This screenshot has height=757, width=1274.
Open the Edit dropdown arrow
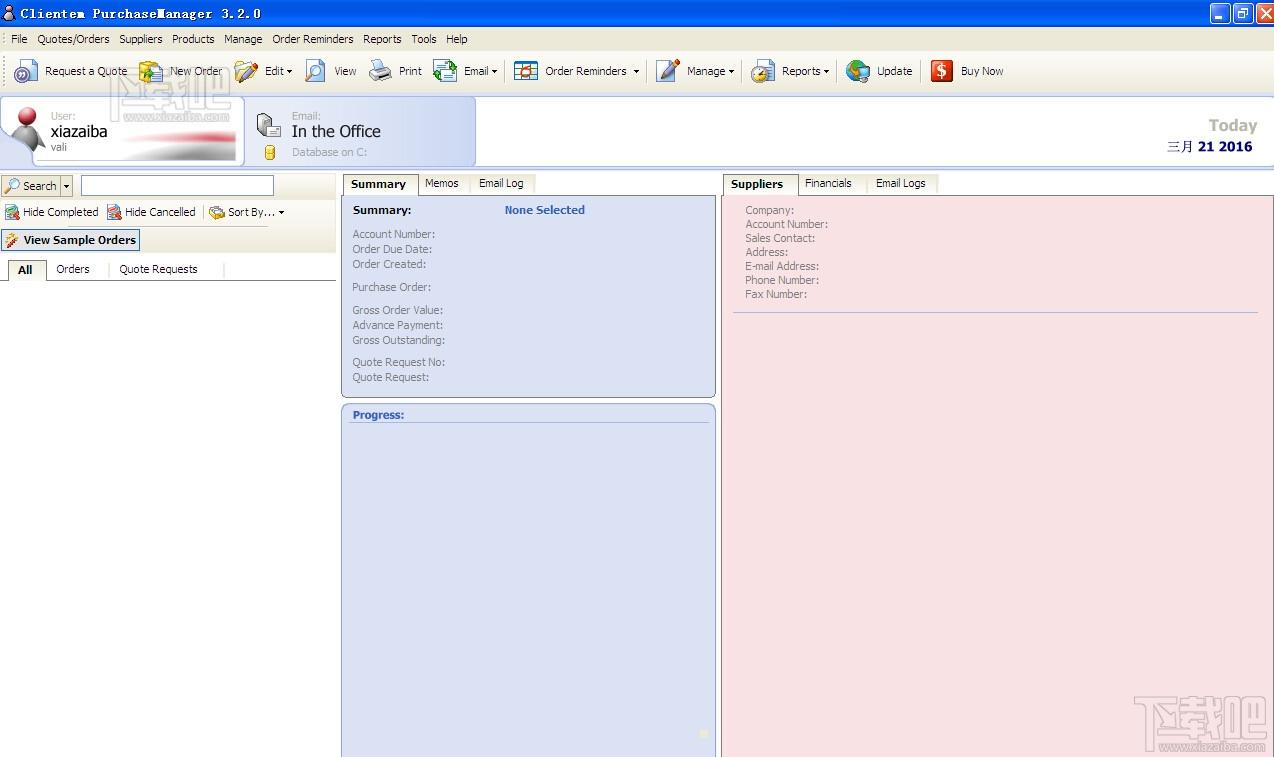[289, 72]
